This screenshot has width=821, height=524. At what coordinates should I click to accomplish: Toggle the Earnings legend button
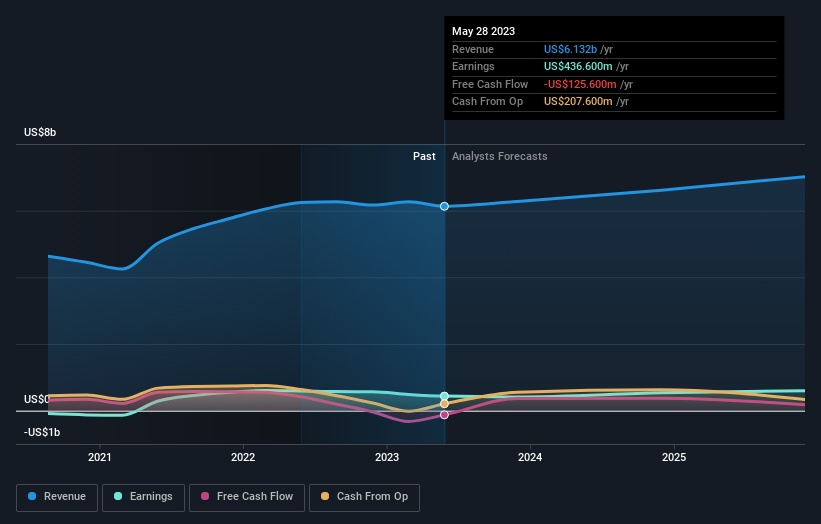[x=143, y=497]
